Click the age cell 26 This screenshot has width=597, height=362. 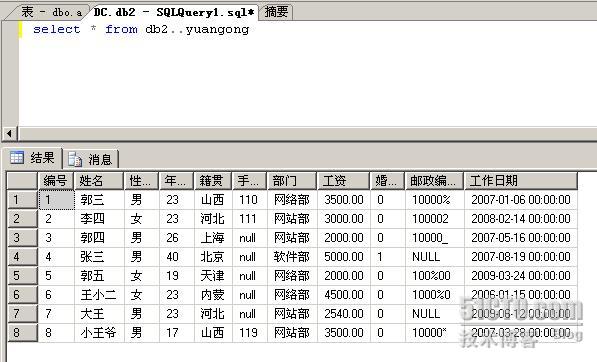pyautogui.click(x=177, y=238)
